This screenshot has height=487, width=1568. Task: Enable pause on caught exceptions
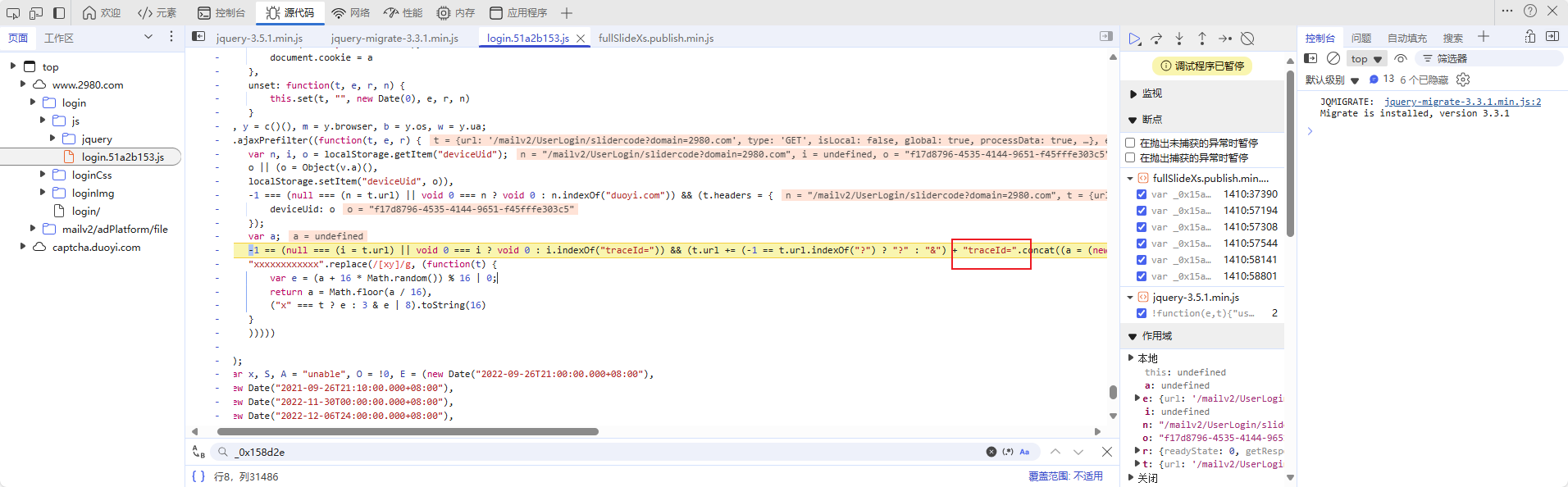click(x=1130, y=157)
